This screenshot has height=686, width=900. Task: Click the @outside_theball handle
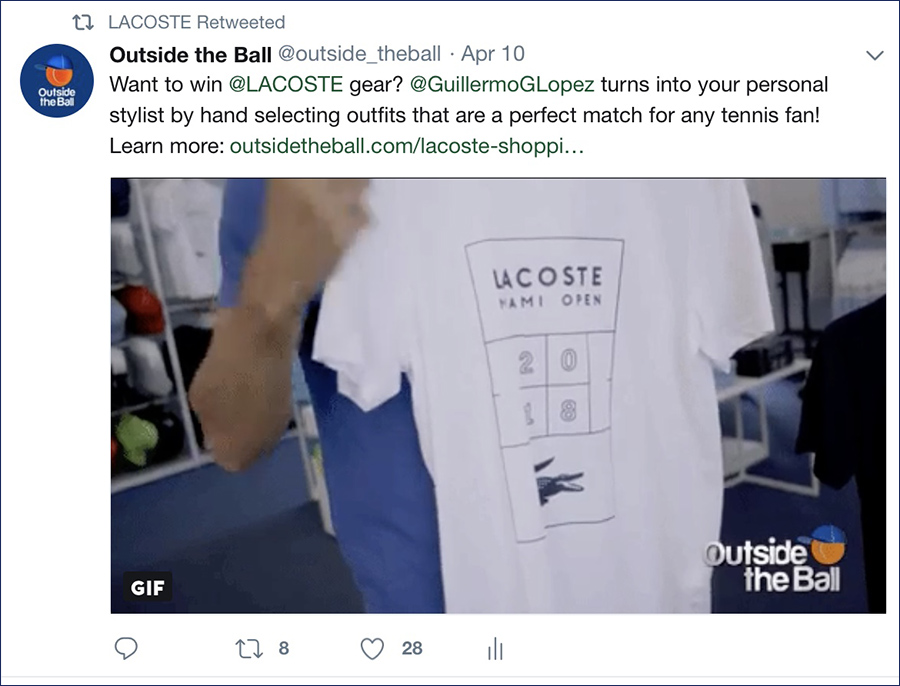point(359,54)
